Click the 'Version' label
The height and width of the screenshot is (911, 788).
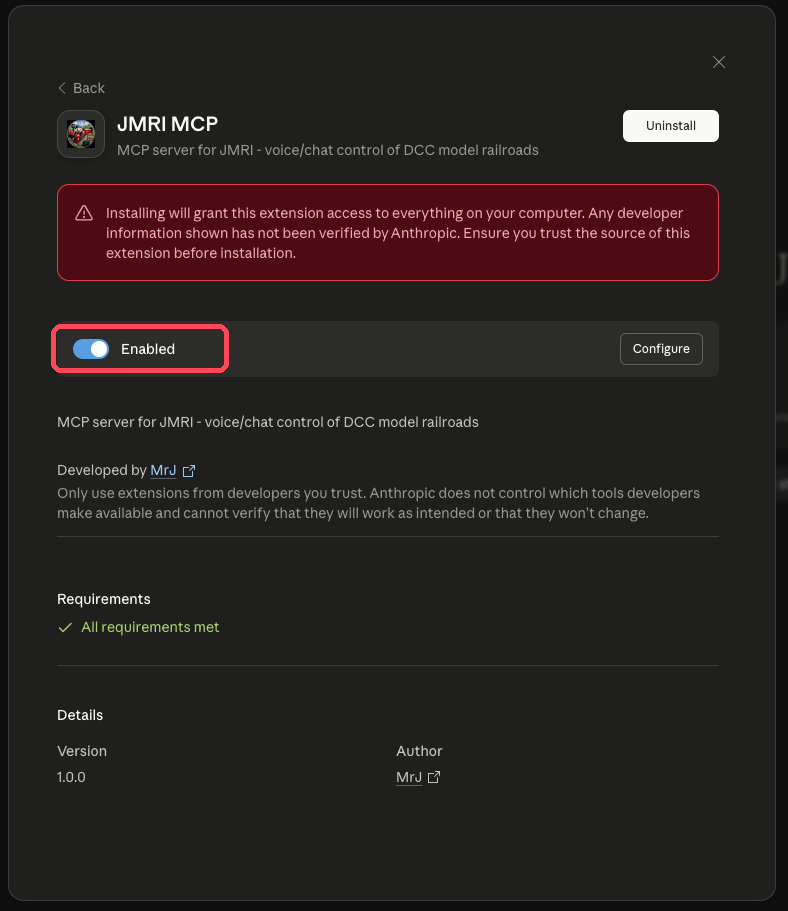tap(82, 751)
